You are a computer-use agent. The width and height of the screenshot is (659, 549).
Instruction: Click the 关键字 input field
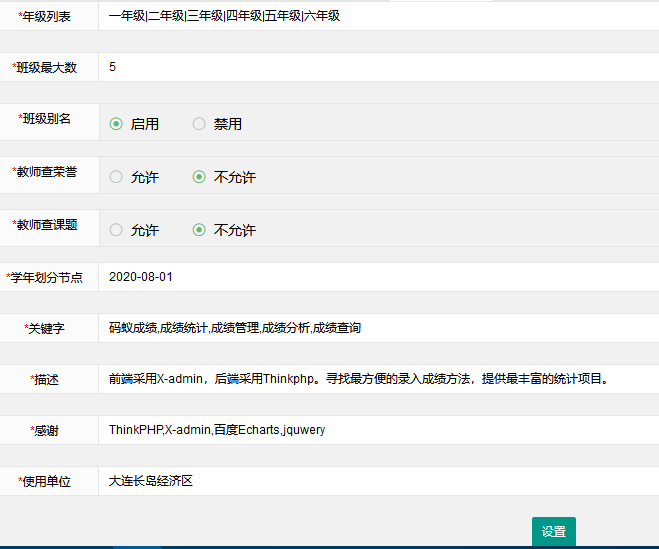(x=378, y=328)
